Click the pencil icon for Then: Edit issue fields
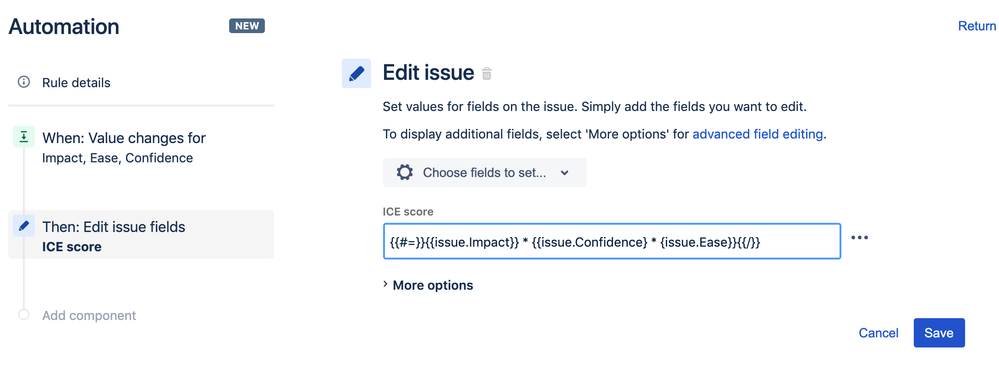Screen dimensions: 999x387 point(24,226)
